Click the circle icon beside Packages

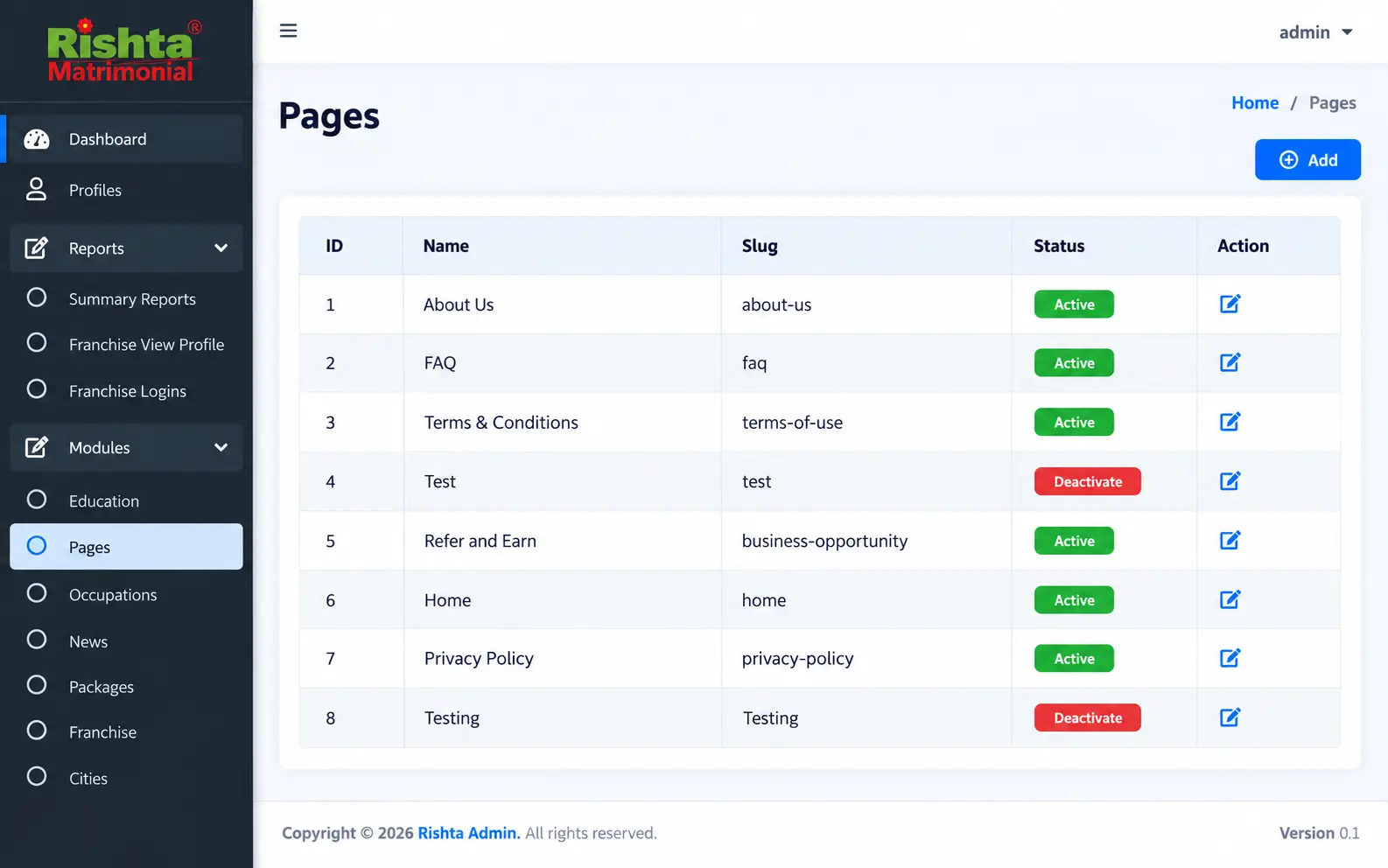click(37, 685)
